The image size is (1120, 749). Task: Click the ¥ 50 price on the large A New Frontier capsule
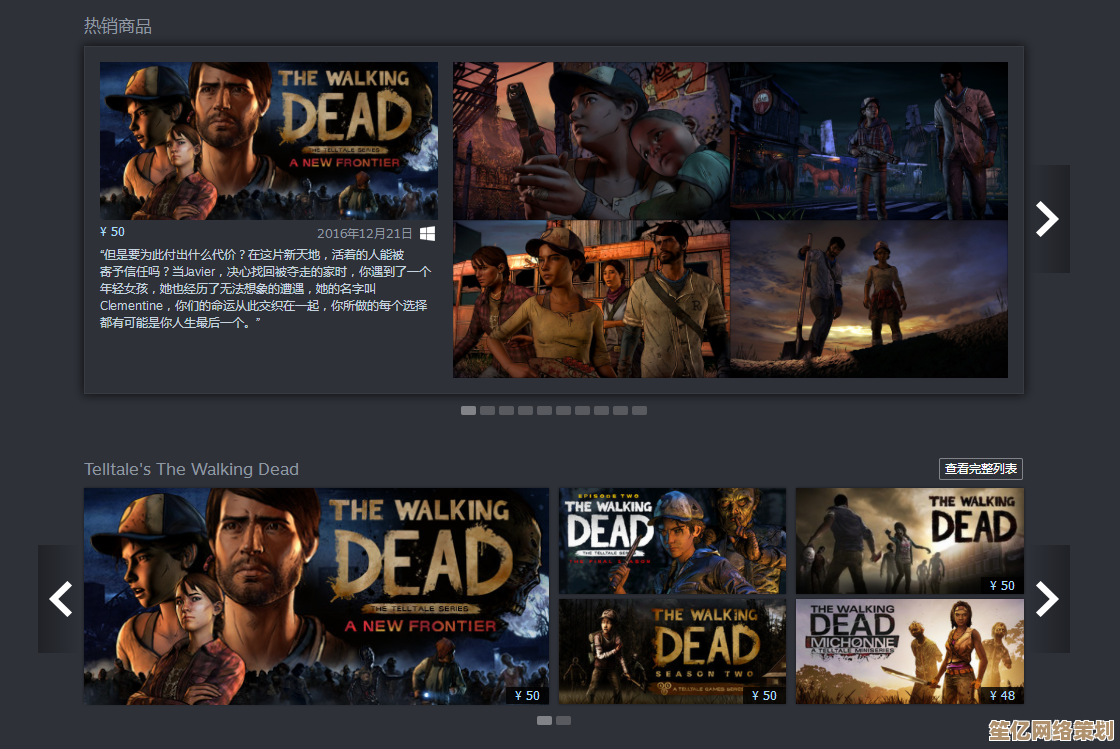pos(527,695)
